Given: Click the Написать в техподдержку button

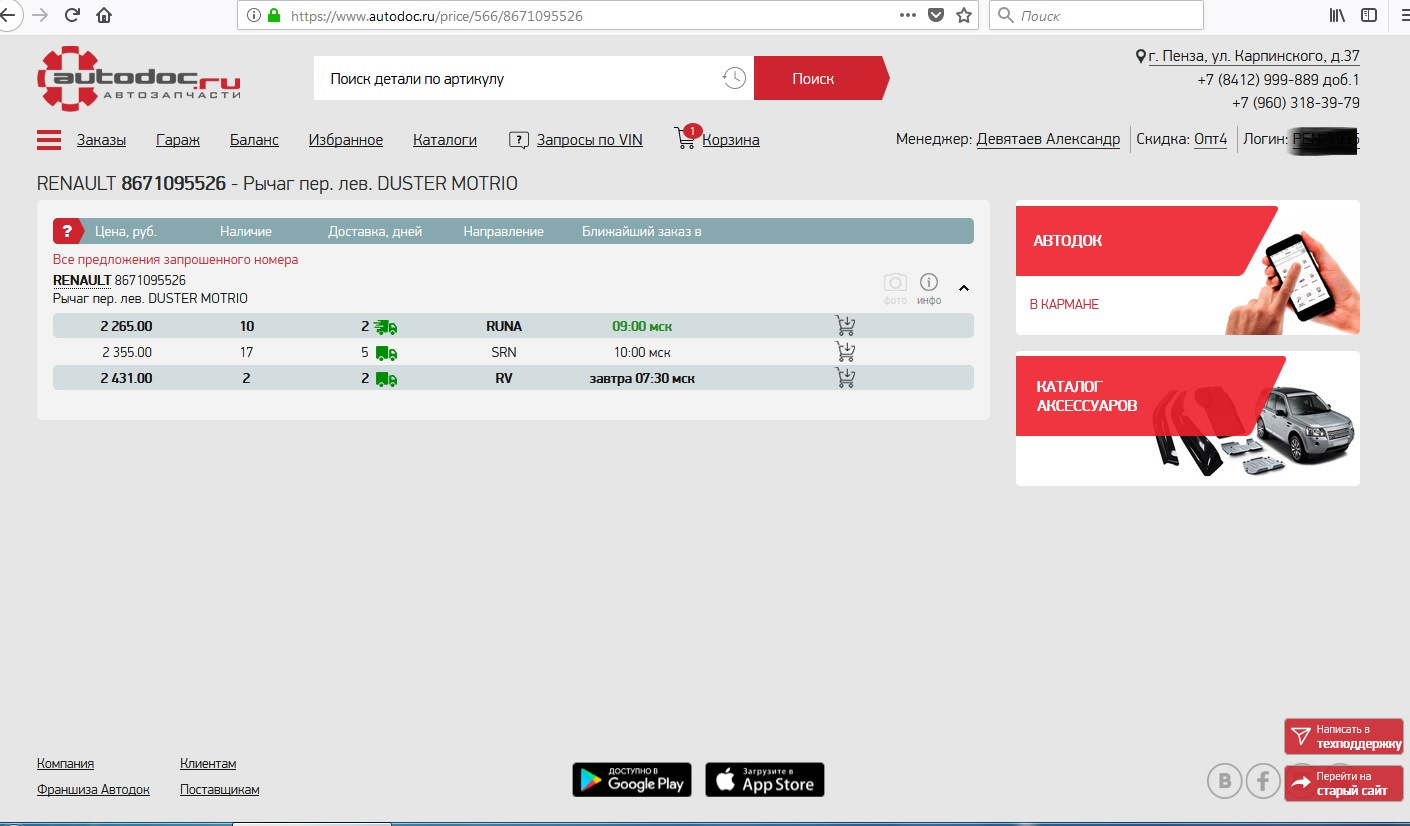Looking at the screenshot, I should pyautogui.click(x=1344, y=737).
